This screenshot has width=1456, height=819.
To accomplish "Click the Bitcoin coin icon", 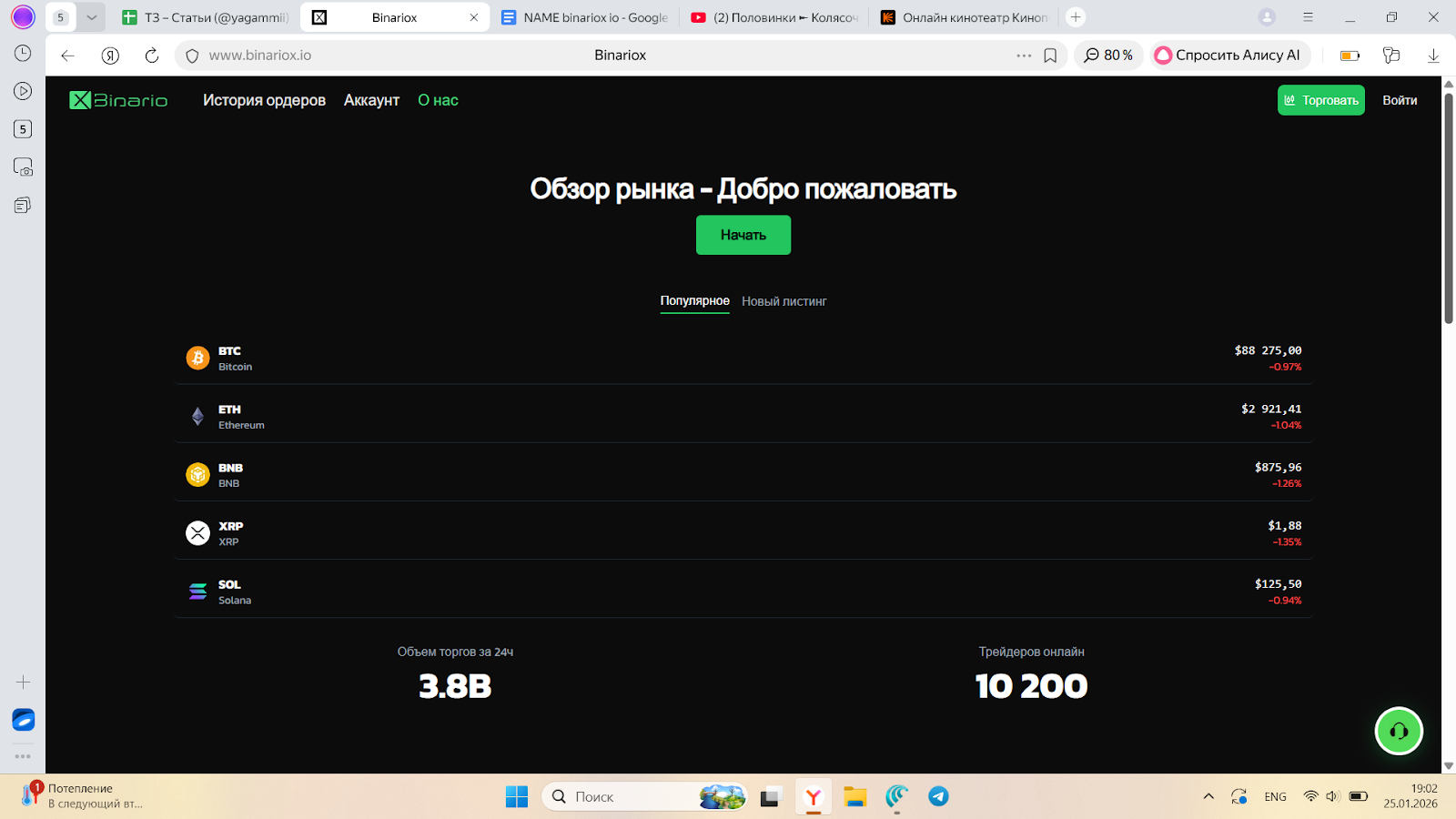I will (197, 358).
